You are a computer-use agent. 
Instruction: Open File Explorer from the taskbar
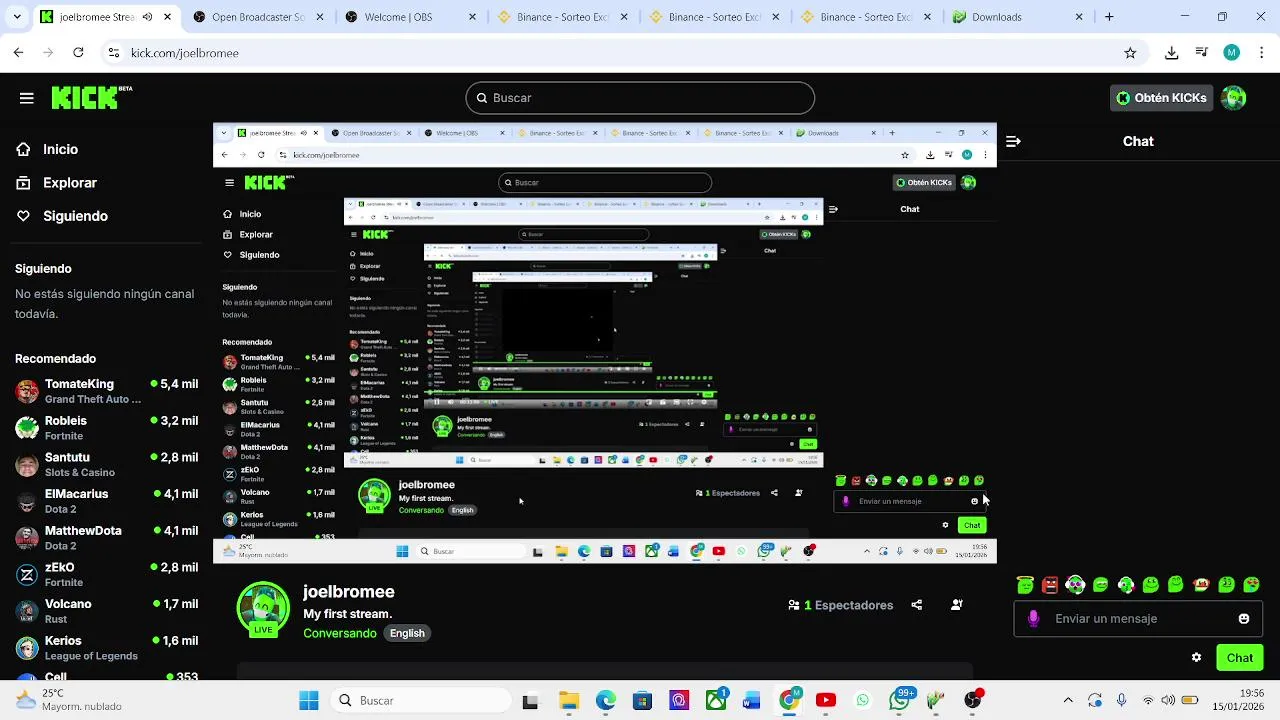[568, 701]
